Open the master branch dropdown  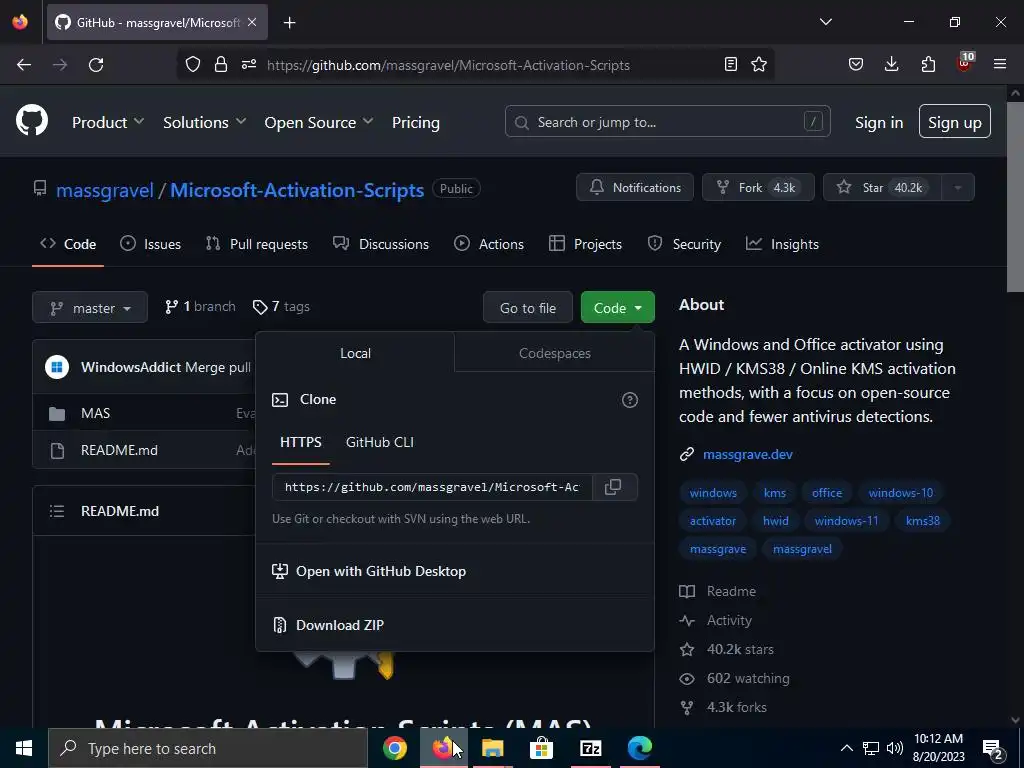coord(90,308)
